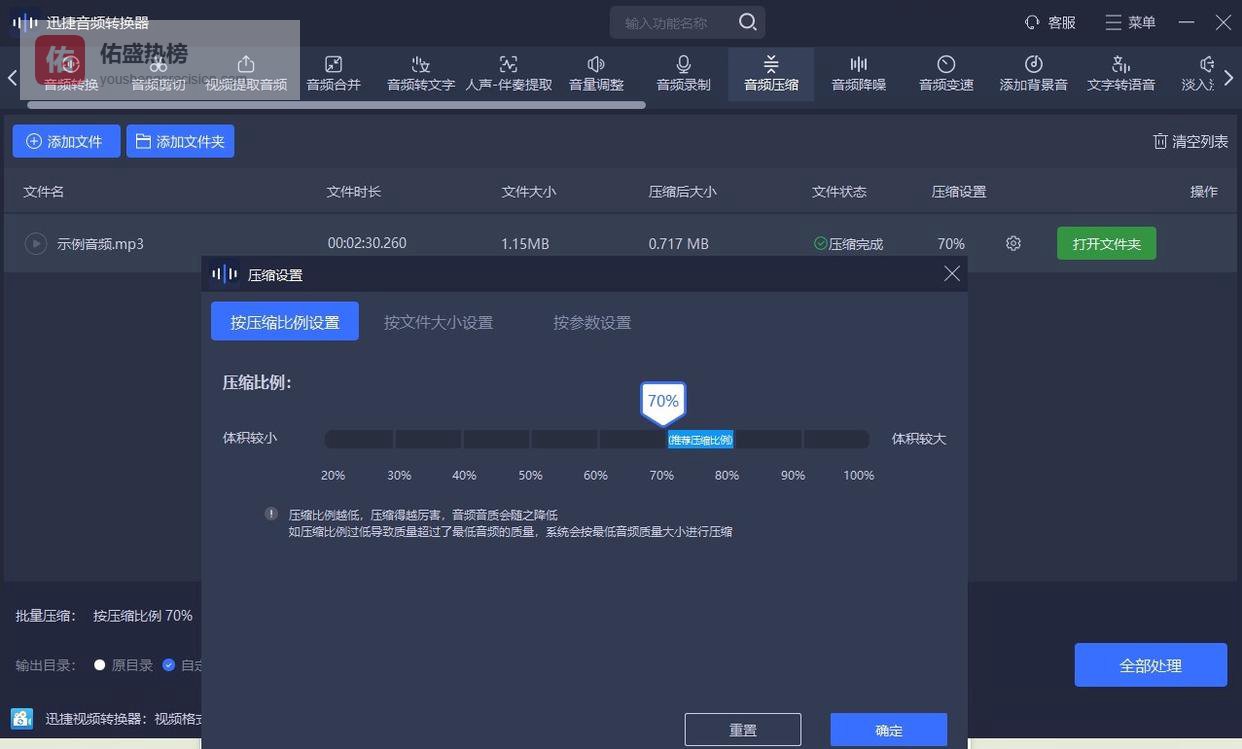
Task: Open the 音频变速 speed change tool
Action: [x=946, y=73]
